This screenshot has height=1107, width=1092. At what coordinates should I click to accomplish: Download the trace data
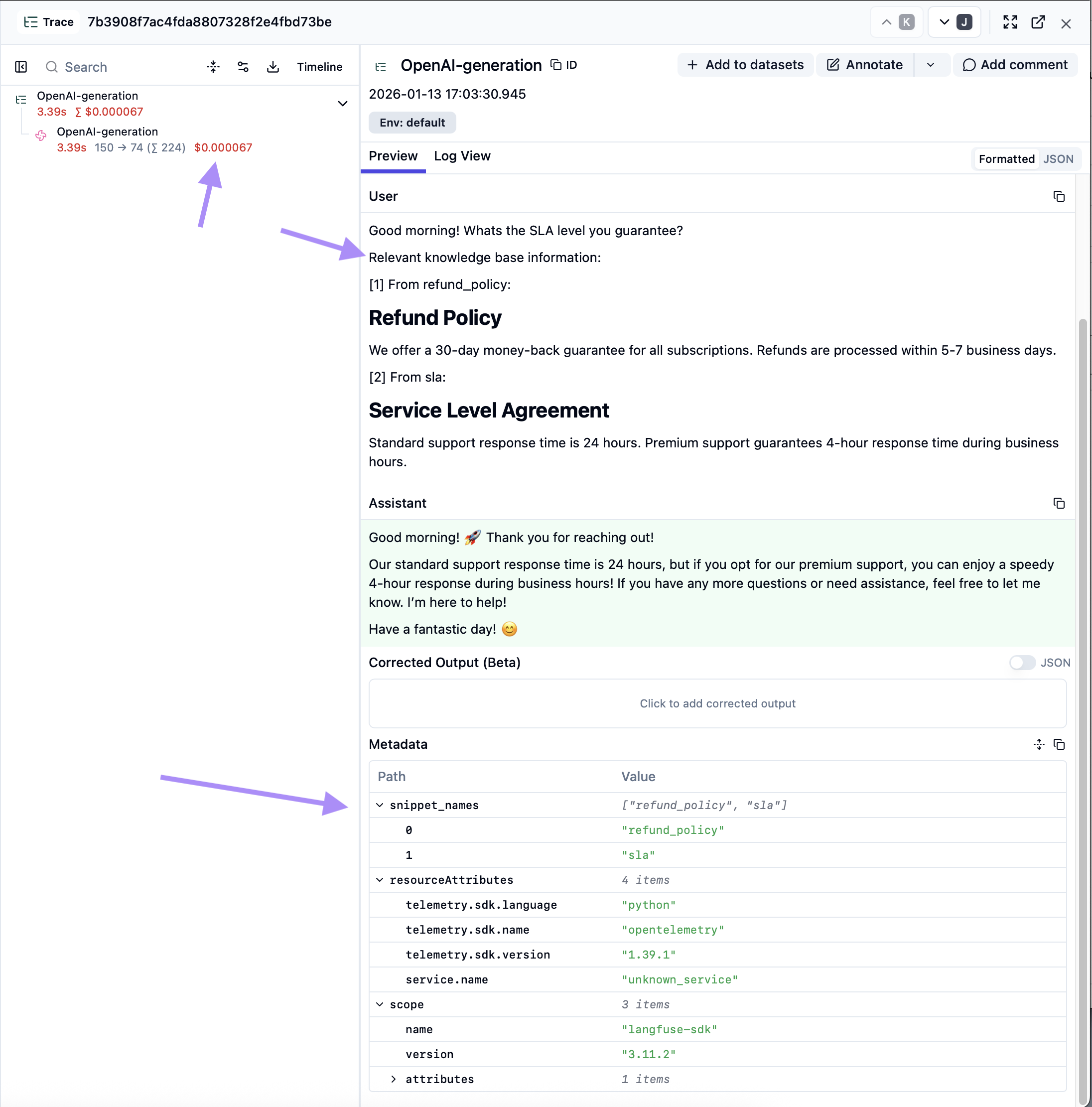click(273, 67)
